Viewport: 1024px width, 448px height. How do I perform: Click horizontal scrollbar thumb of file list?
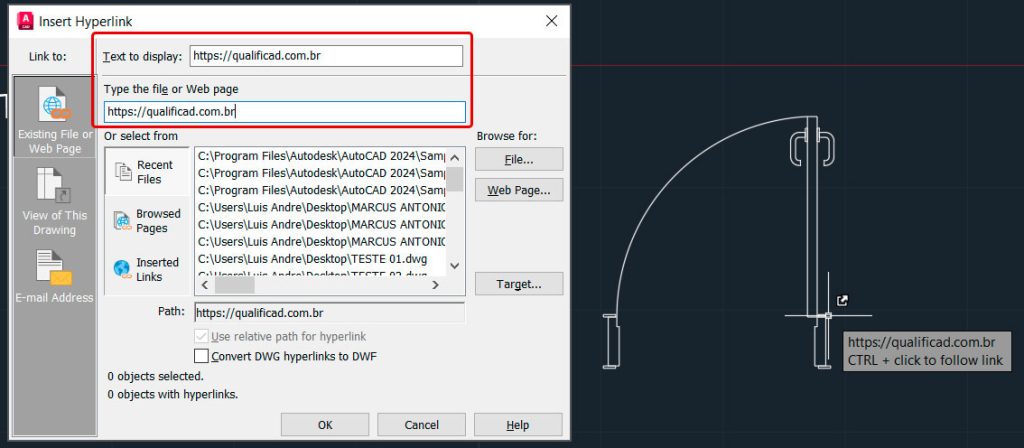[234, 285]
